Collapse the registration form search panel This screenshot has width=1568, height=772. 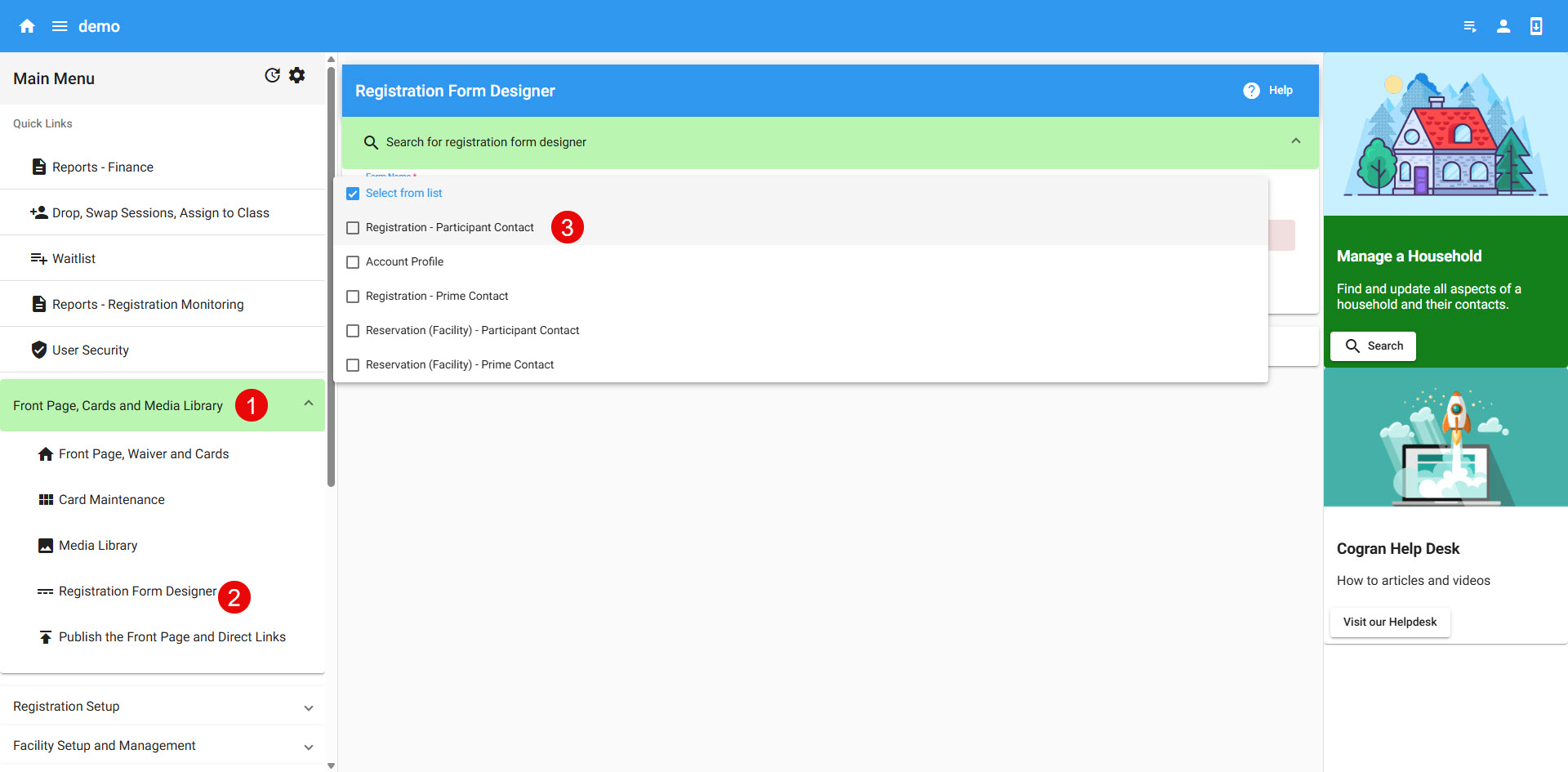[x=1295, y=141]
